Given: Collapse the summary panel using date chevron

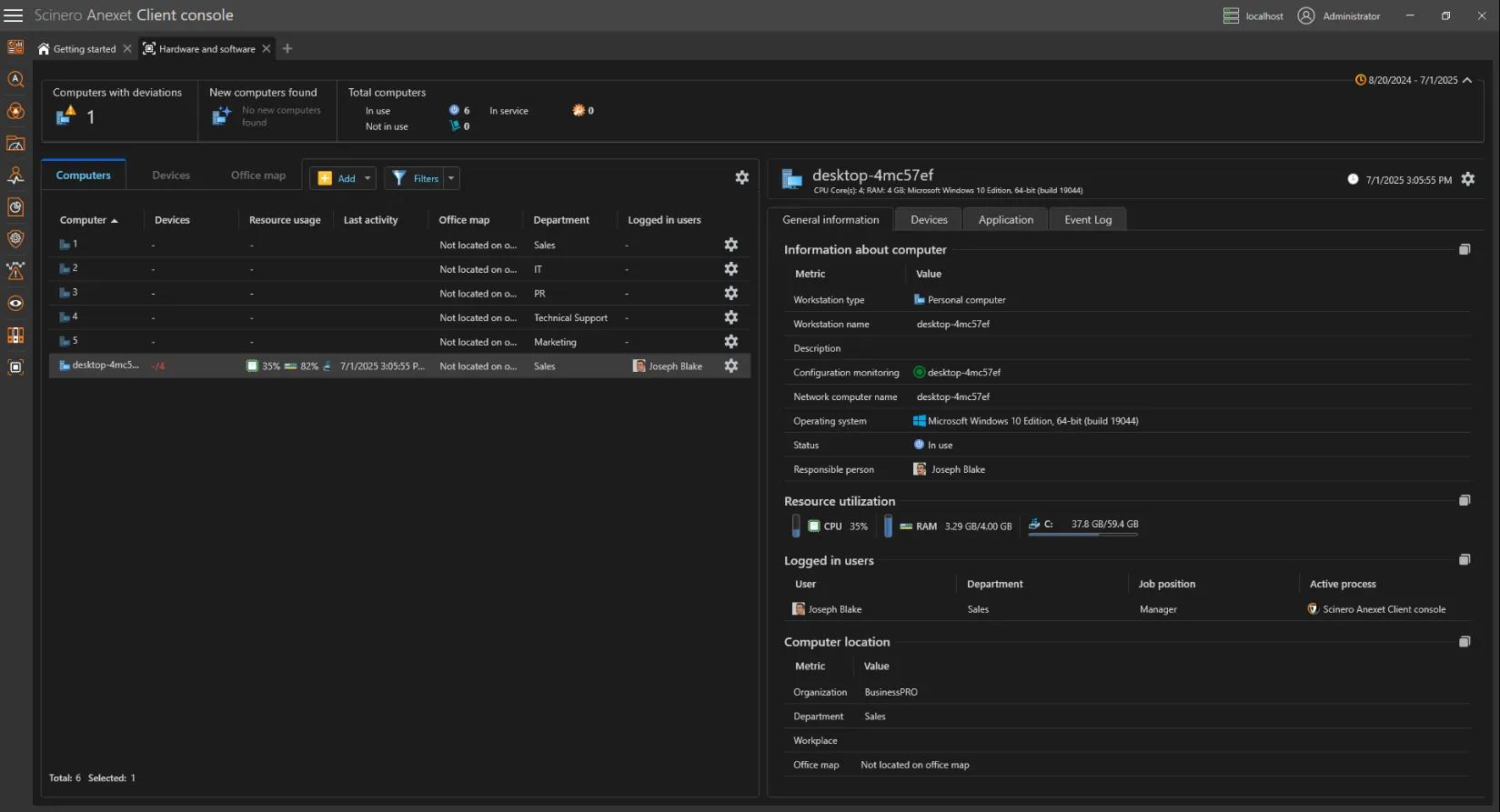Looking at the screenshot, I should coord(1467,80).
